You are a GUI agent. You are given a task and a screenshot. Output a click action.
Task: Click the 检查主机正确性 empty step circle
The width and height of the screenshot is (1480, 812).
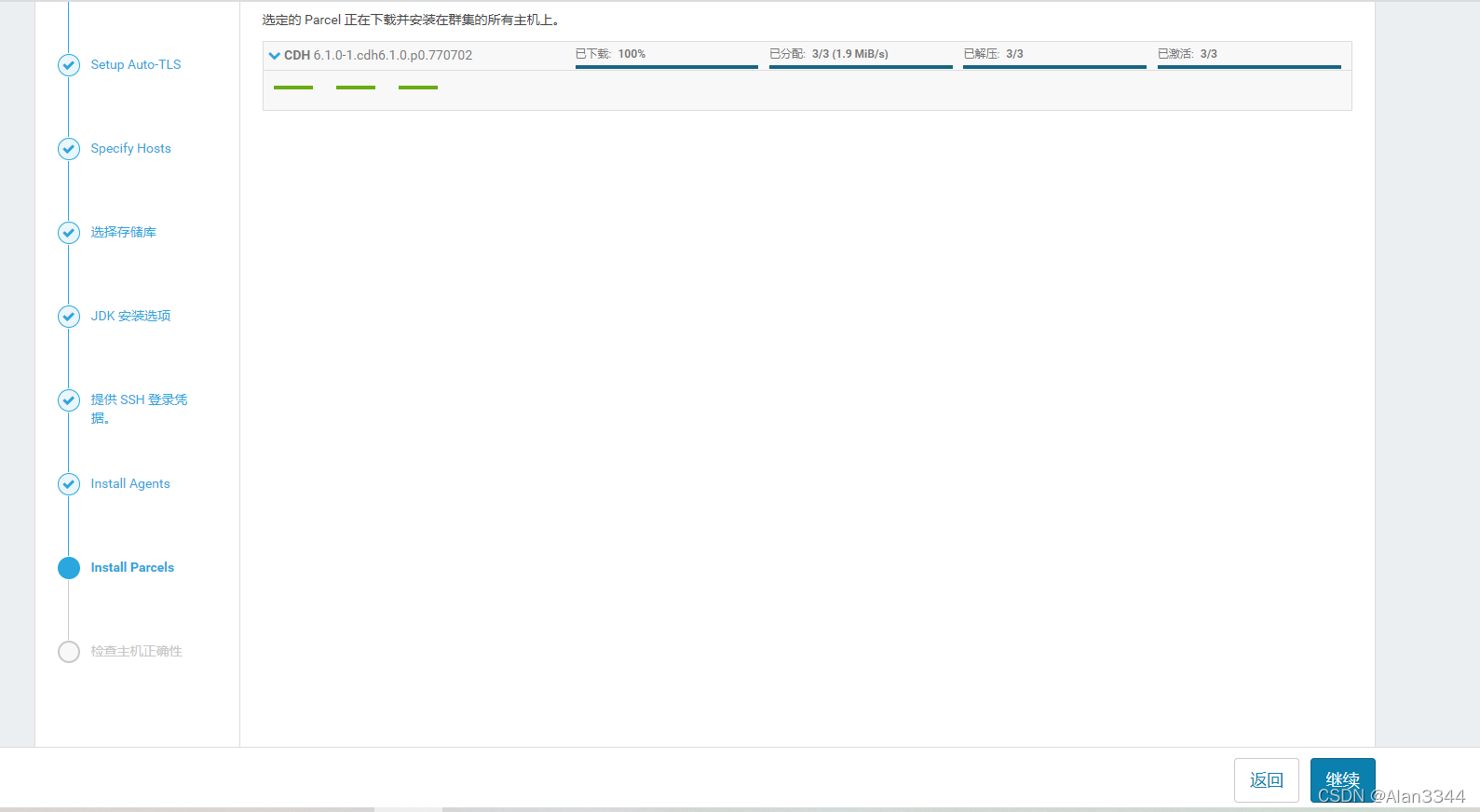69,652
